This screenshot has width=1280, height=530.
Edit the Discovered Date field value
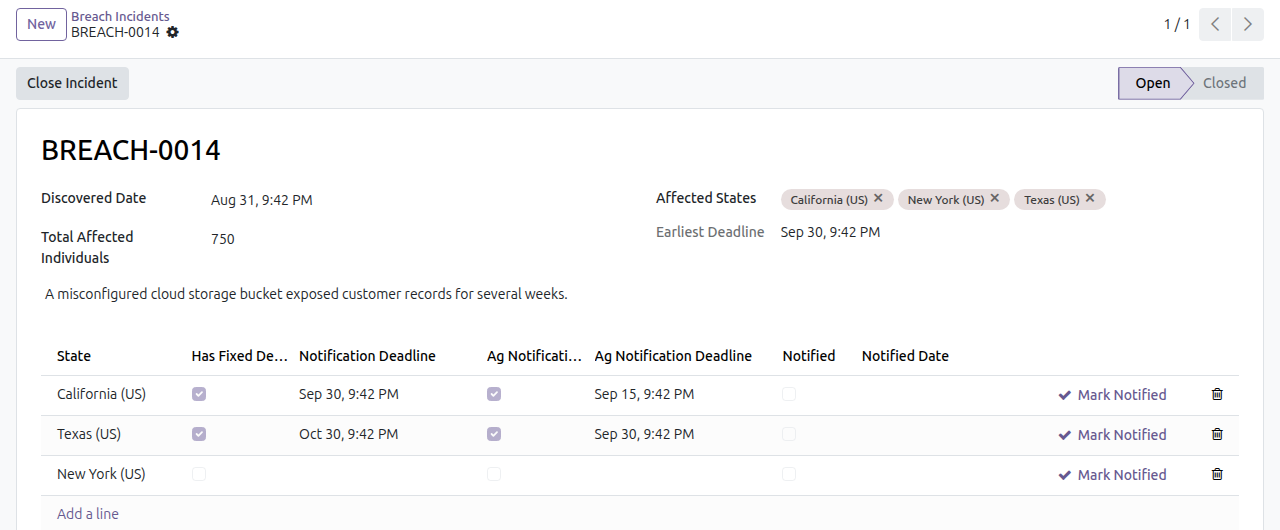262,200
